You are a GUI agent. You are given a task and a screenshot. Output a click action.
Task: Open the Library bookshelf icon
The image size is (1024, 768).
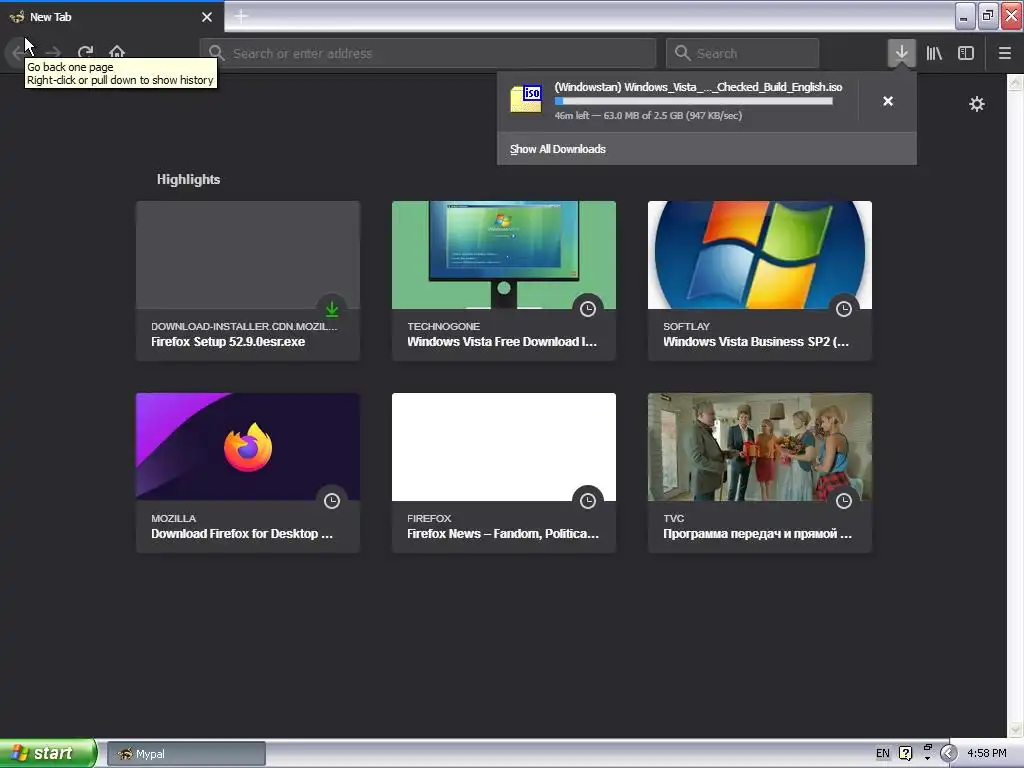(x=934, y=53)
